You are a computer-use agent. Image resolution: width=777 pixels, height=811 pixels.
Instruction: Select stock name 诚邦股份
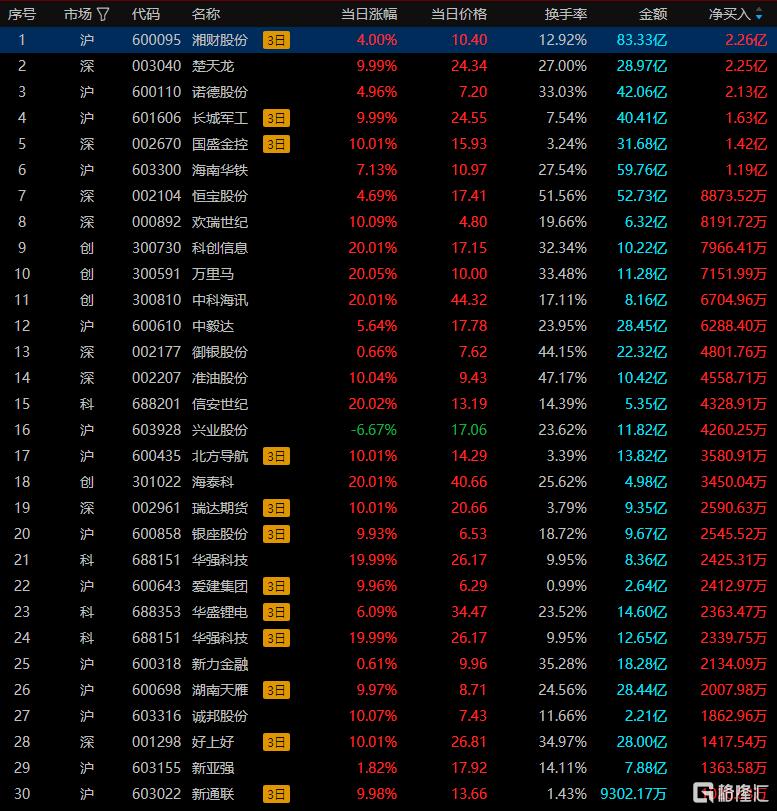[220, 716]
